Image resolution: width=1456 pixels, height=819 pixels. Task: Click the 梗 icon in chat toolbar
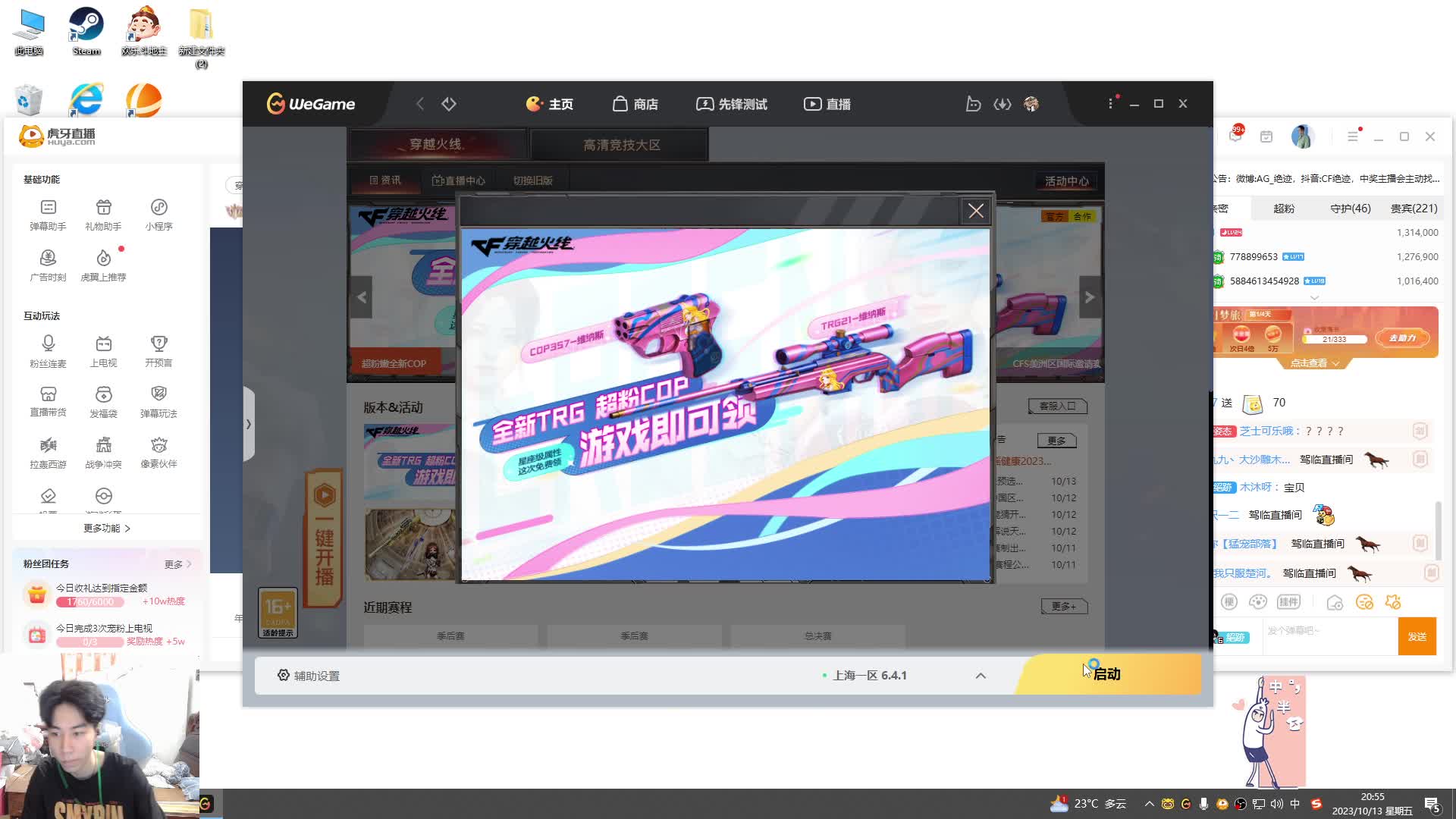[x=1229, y=602]
